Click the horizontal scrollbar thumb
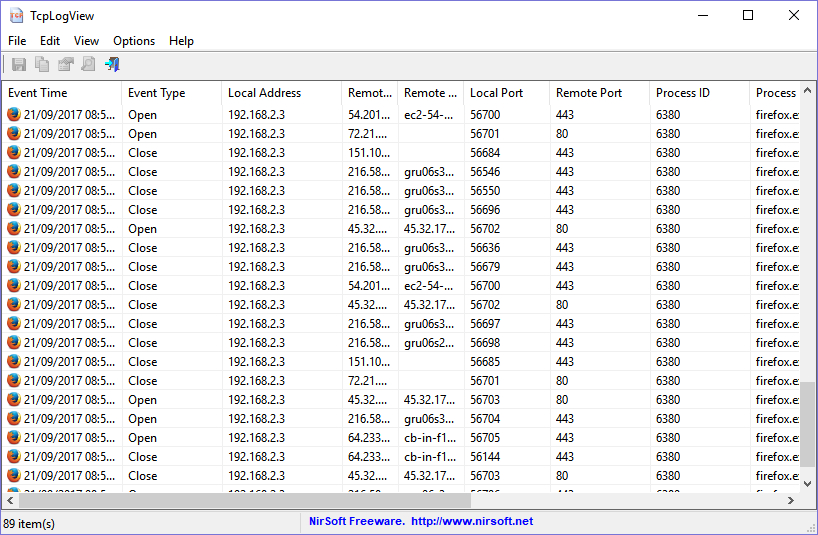This screenshot has height=535, width=818. 245,501
